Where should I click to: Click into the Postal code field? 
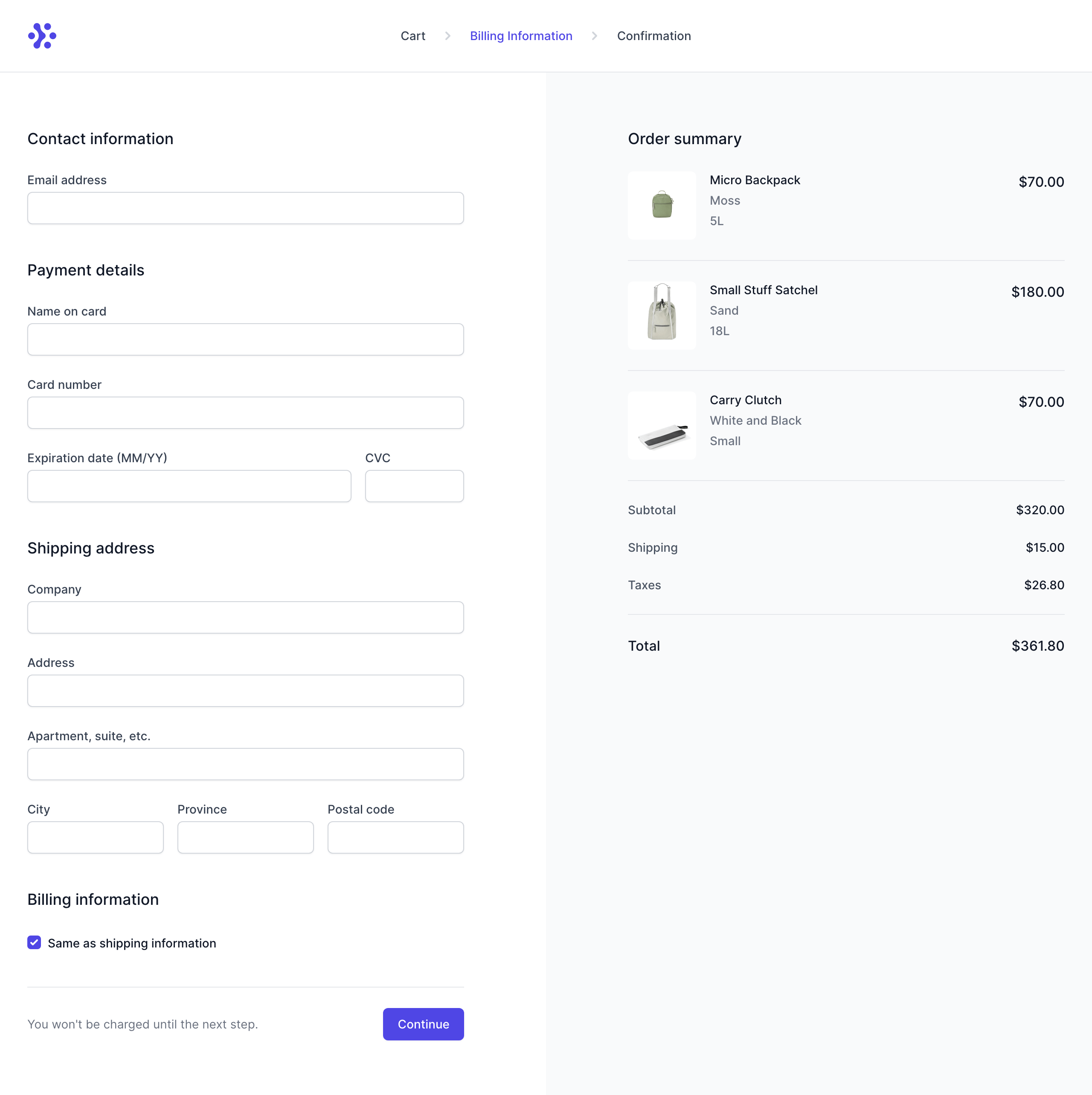[x=395, y=837]
